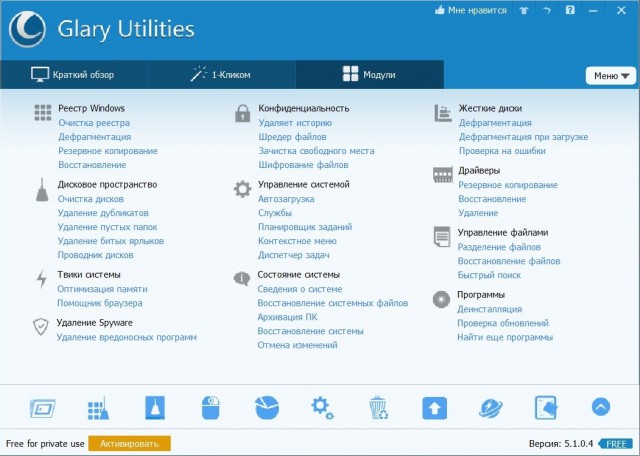
Task: Open Очистка дисков link
Action: tap(91, 199)
